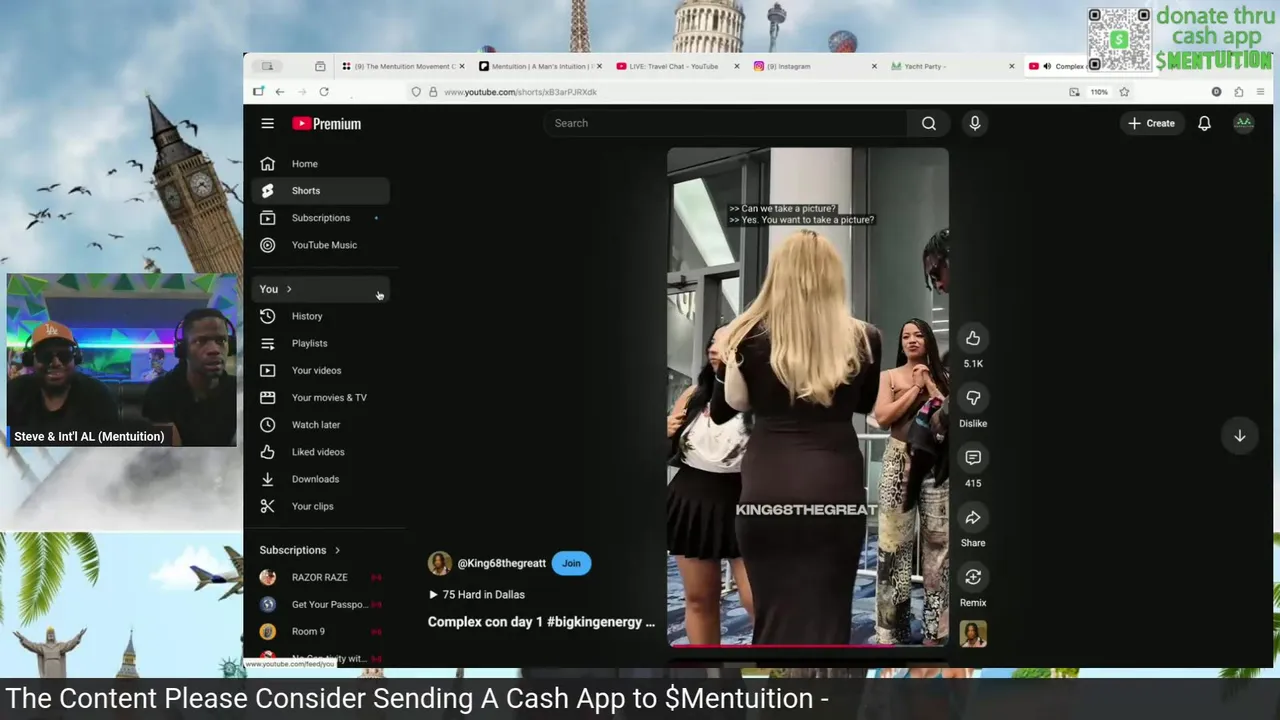This screenshot has height=720, width=1280.
Task: Open Your movies & TV
Action: coord(321,397)
